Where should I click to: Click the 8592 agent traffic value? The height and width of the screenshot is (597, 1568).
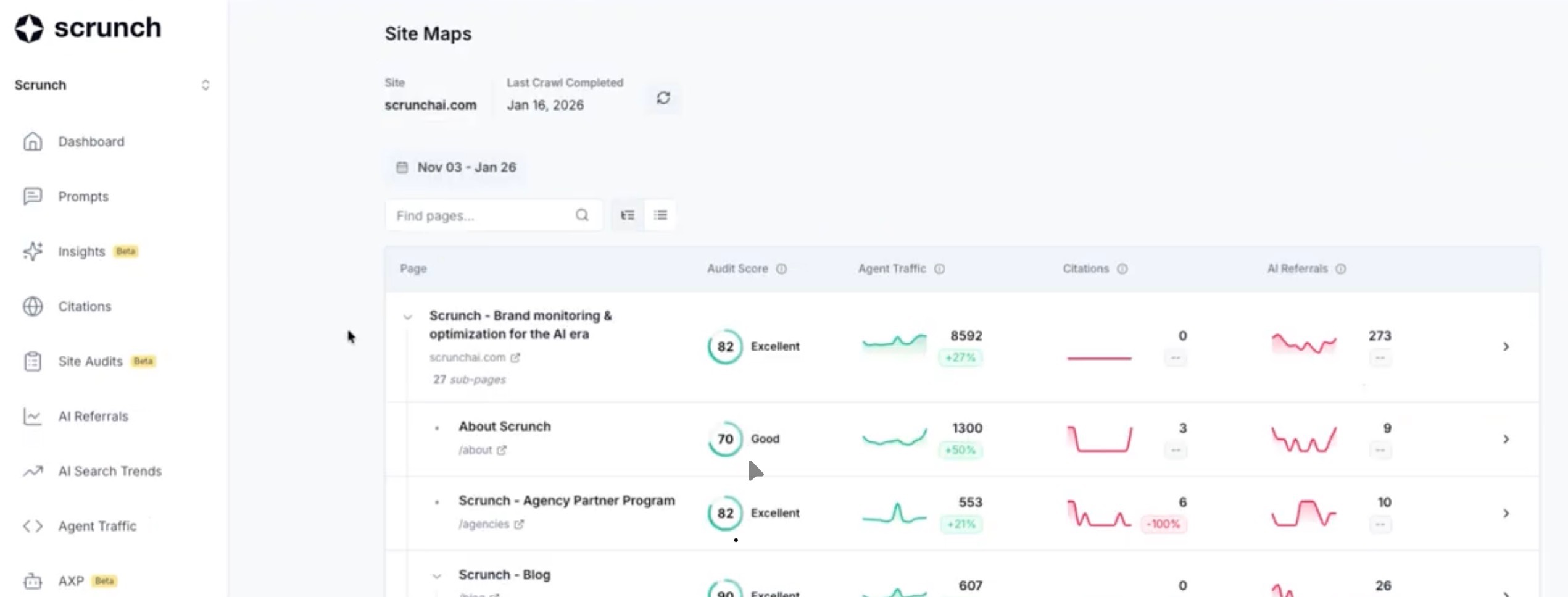[x=966, y=336]
